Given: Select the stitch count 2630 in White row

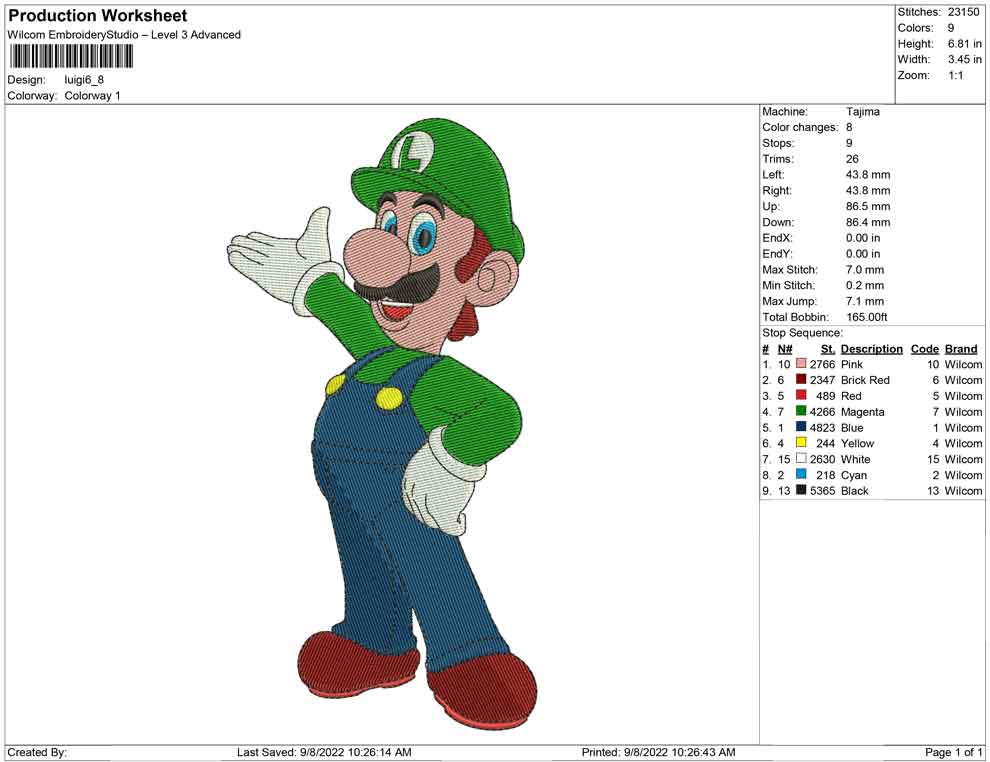Looking at the screenshot, I should [x=823, y=459].
